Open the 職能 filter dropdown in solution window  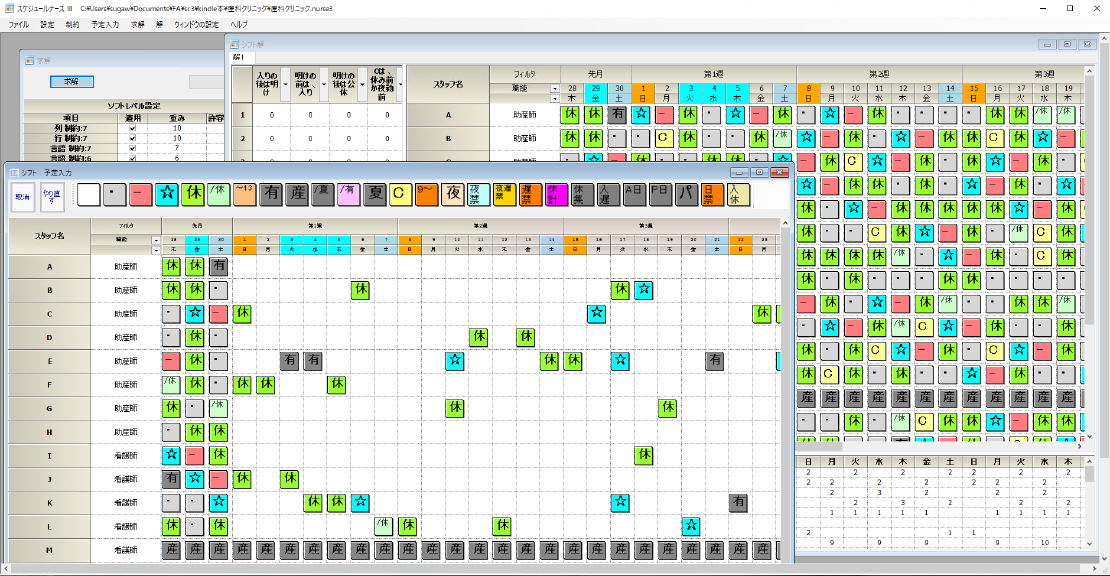click(555, 88)
